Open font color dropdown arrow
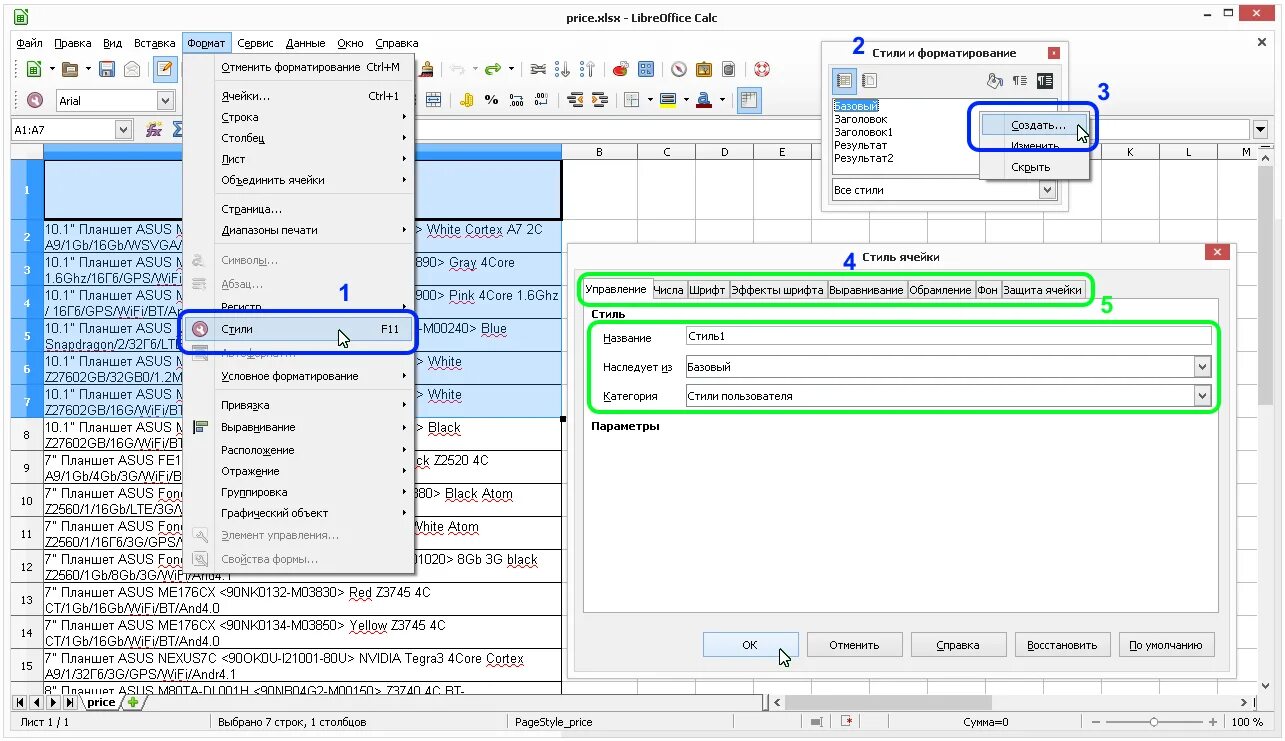Screen dimensions: 1285x741 (x=722, y=100)
